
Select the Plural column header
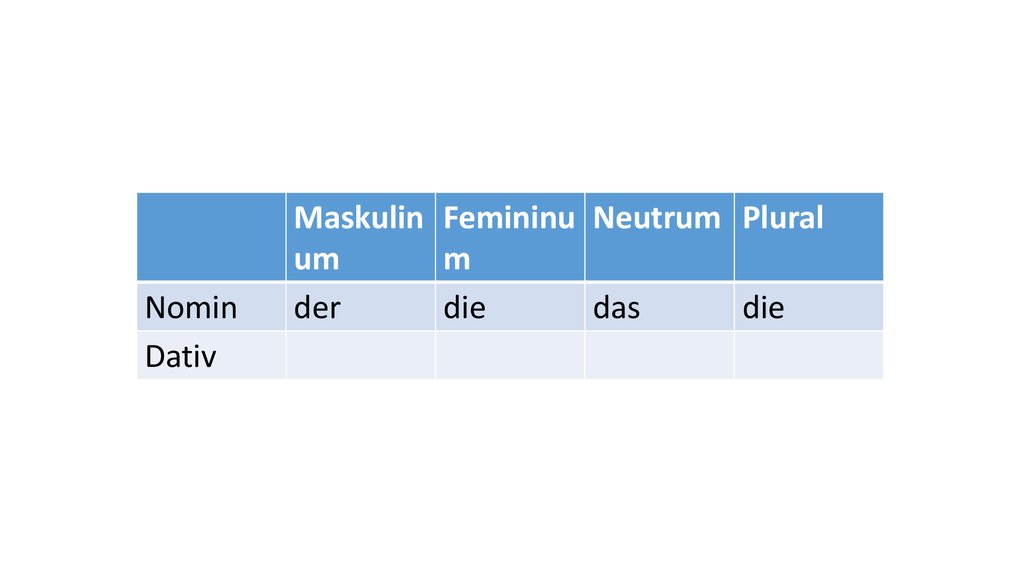coord(808,237)
